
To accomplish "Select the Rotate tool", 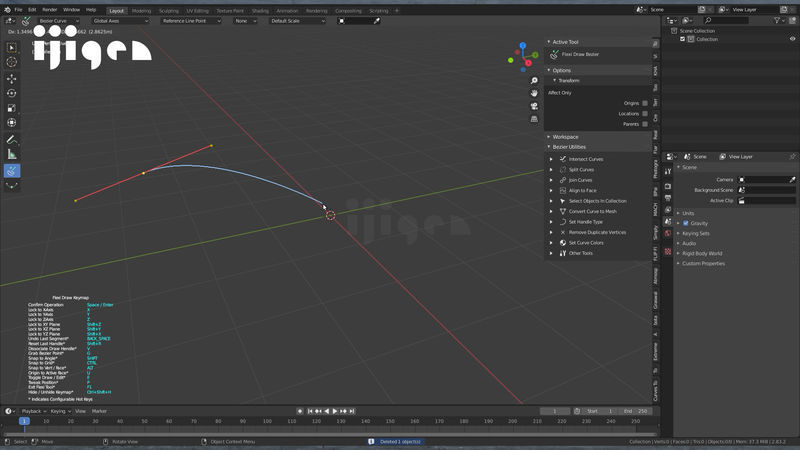I will point(11,93).
